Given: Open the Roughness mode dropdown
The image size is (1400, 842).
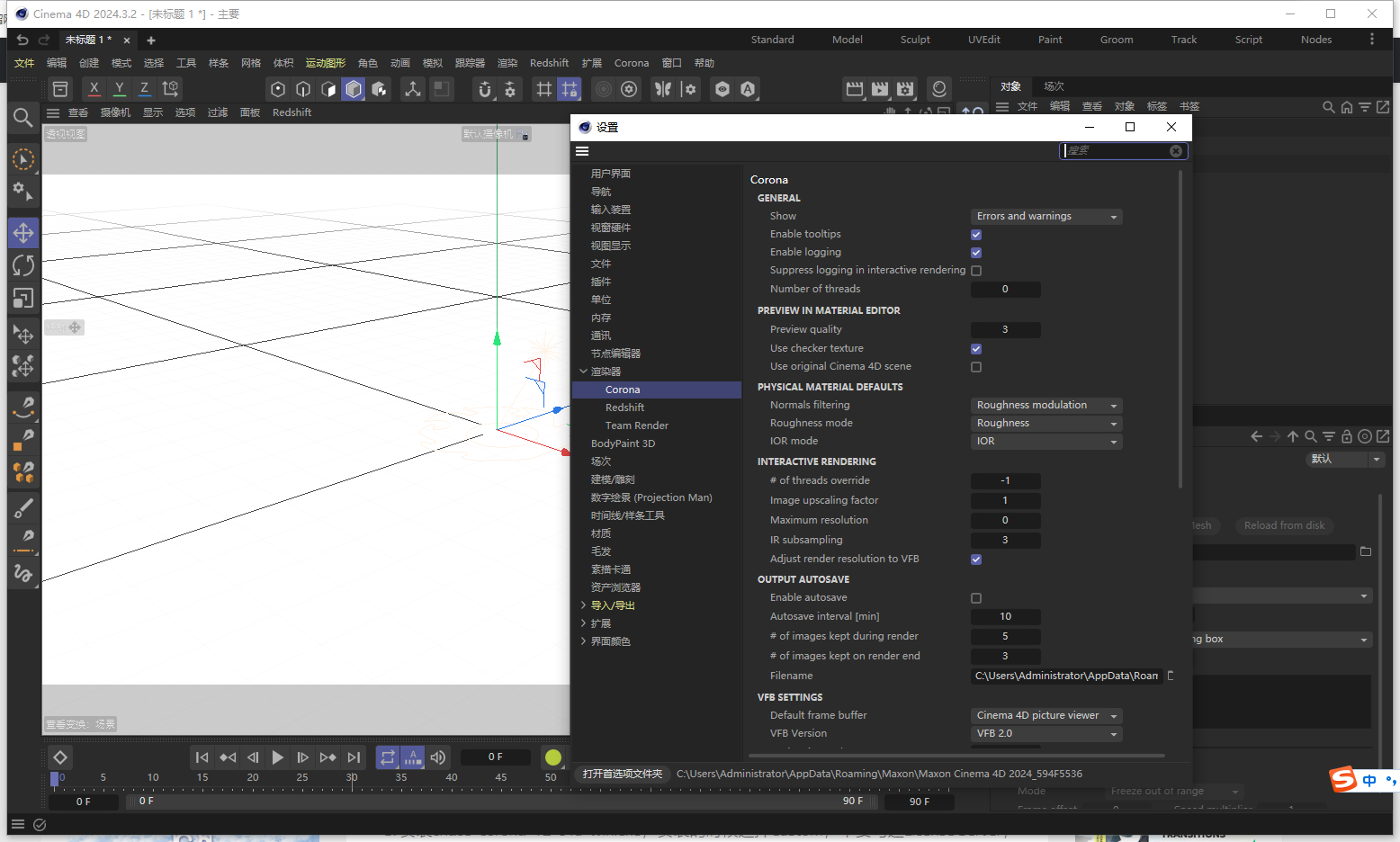Looking at the screenshot, I should pyautogui.click(x=1046, y=424).
